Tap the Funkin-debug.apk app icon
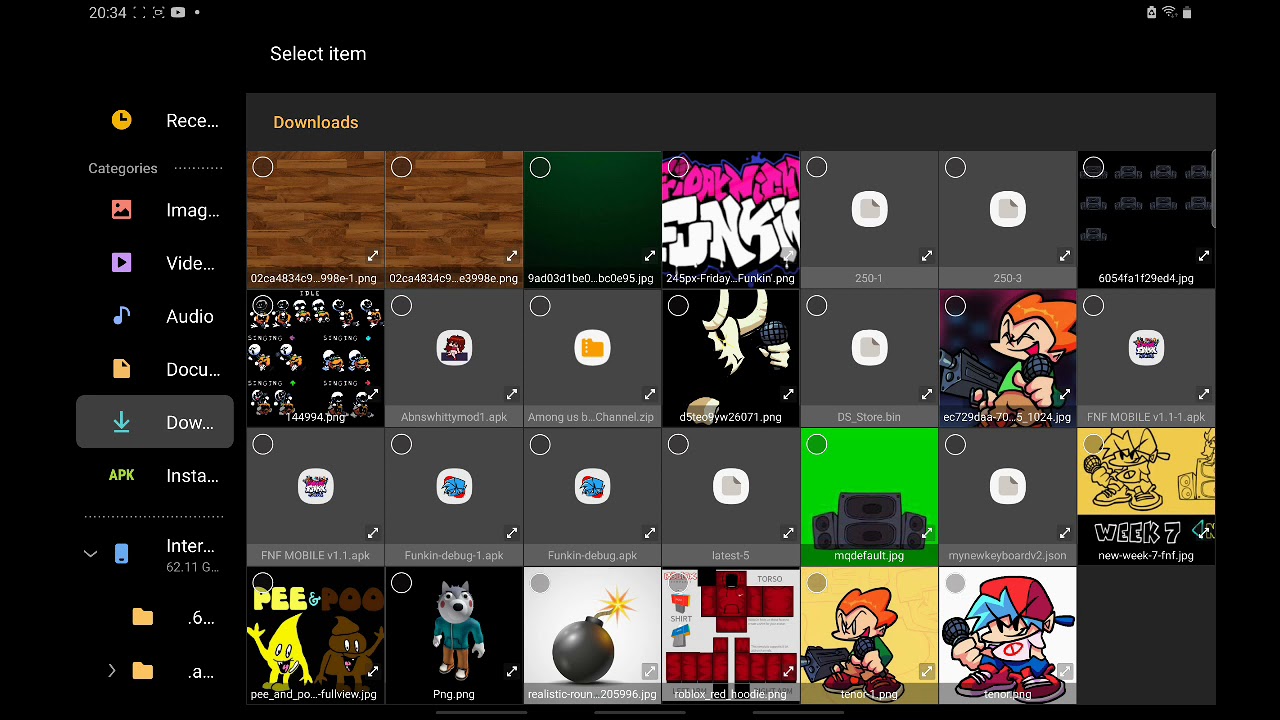 [592, 487]
